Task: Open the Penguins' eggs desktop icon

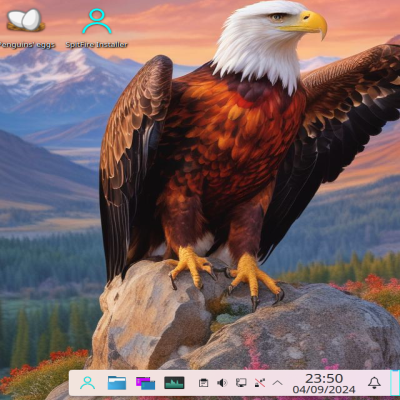Action: point(26,20)
